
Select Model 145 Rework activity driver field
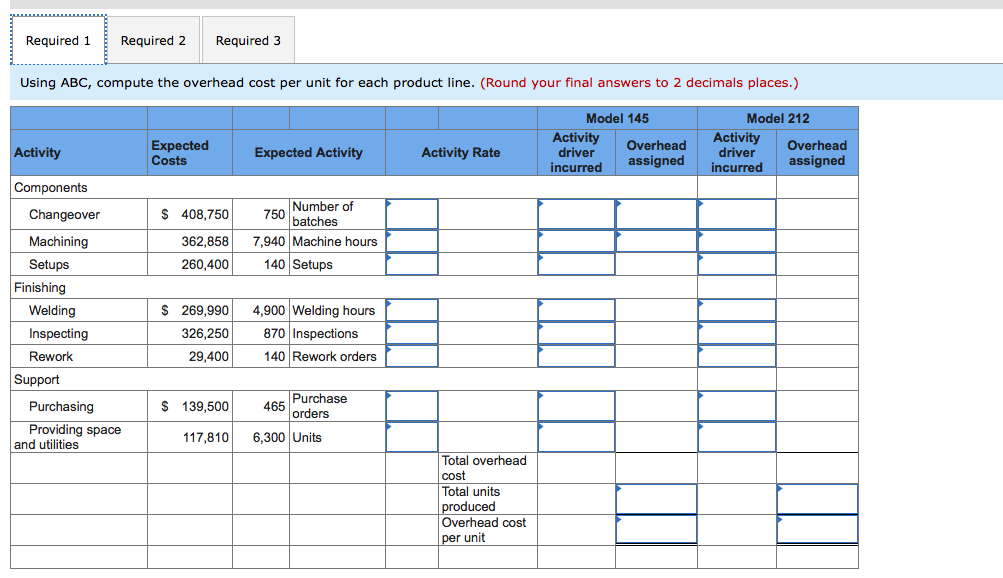tap(576, 356)
